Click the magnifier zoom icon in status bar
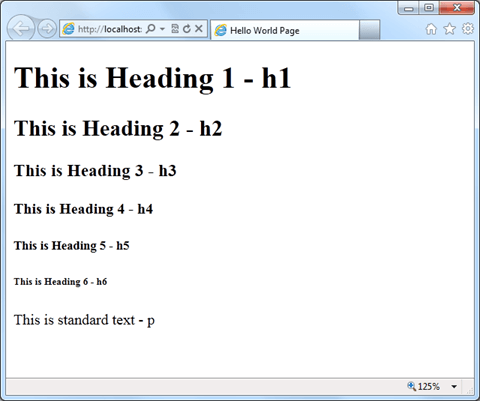 click(411, 386)
